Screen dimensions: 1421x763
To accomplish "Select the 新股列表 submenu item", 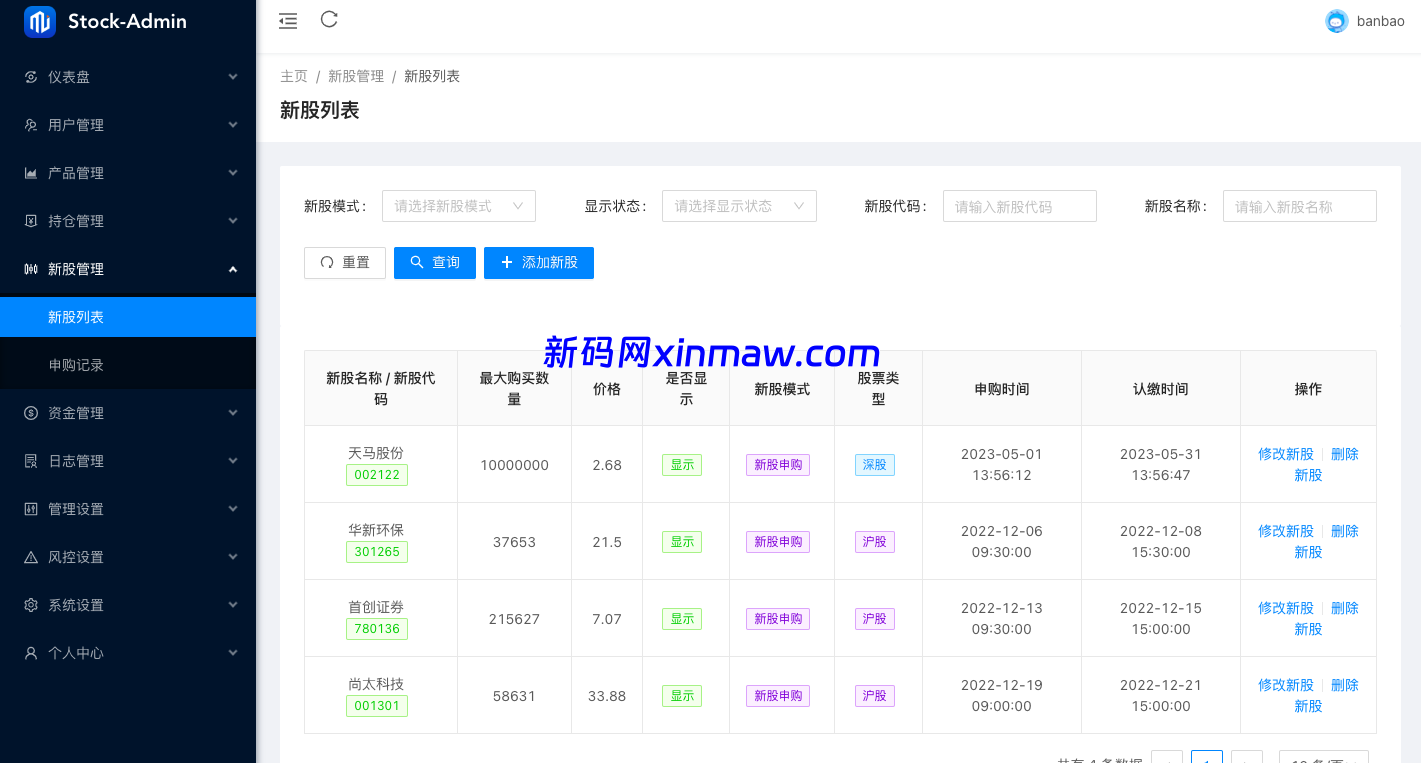I will [76, 317].
